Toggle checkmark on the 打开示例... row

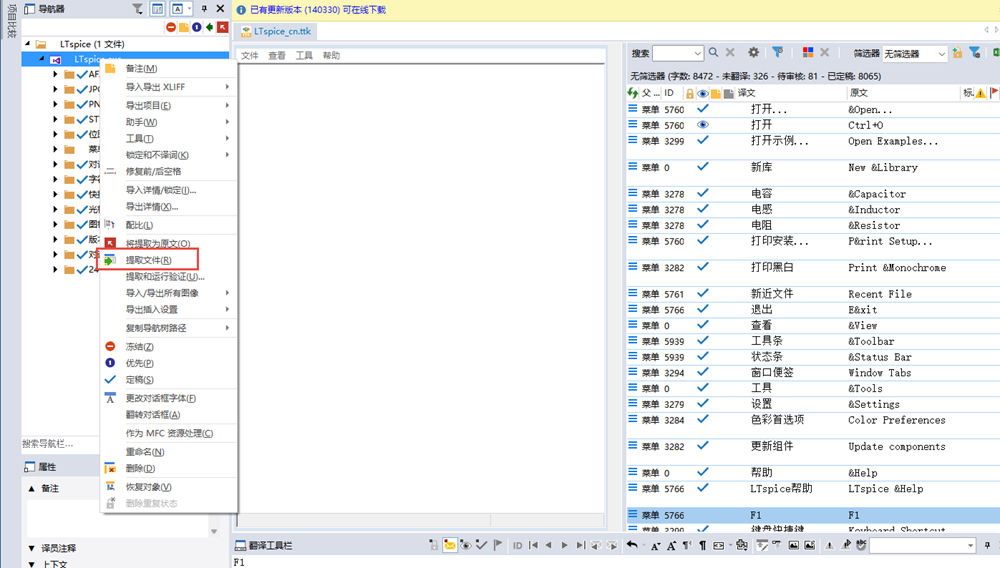pyautogui.click(x=703, y=140)
